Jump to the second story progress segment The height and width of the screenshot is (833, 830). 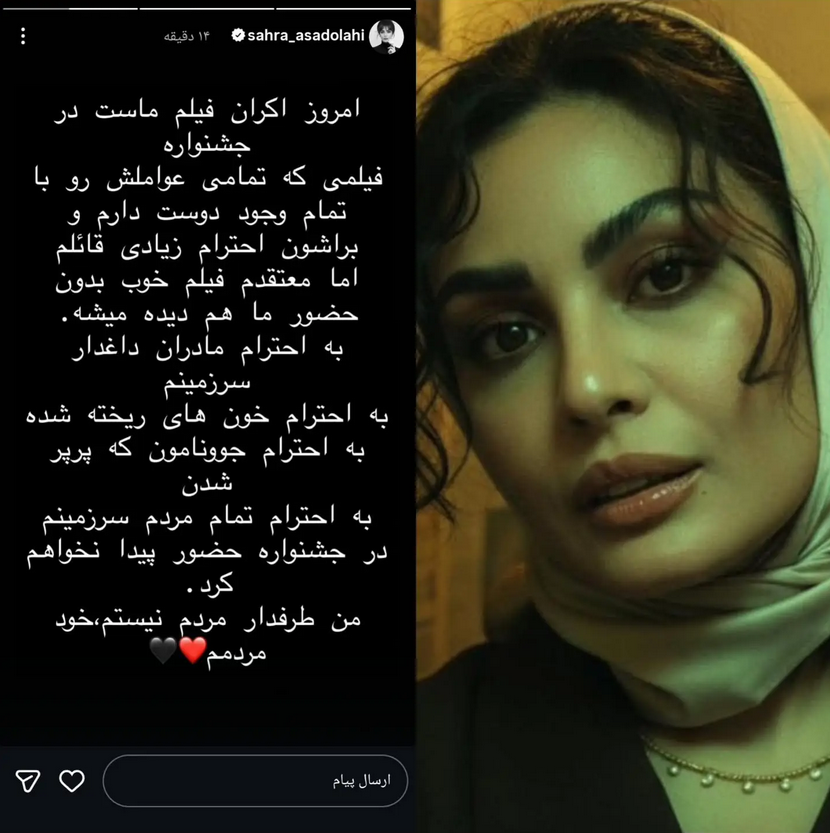click(207, 8)
